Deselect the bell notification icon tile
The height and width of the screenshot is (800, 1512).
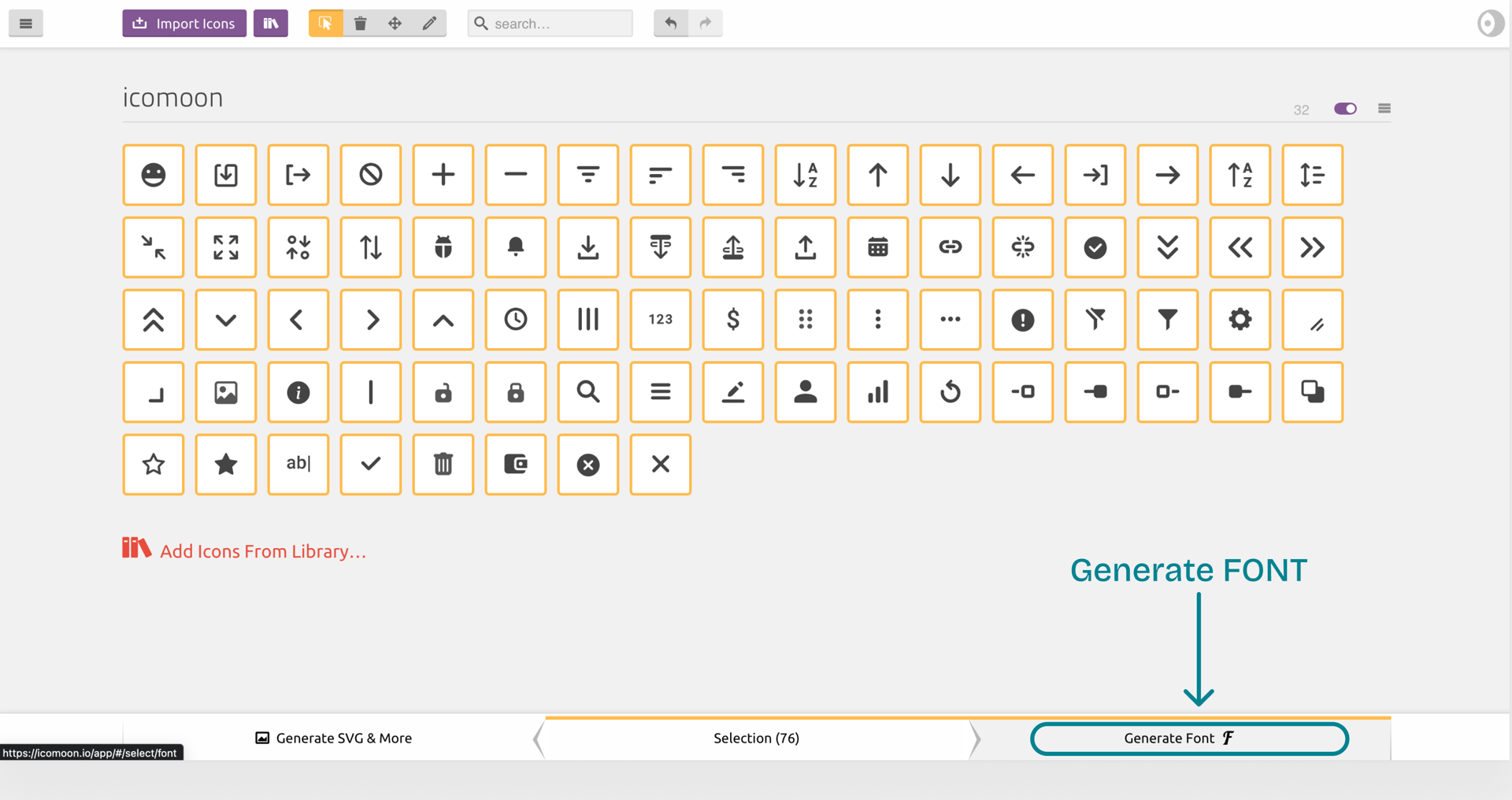(x=516, y=247)
